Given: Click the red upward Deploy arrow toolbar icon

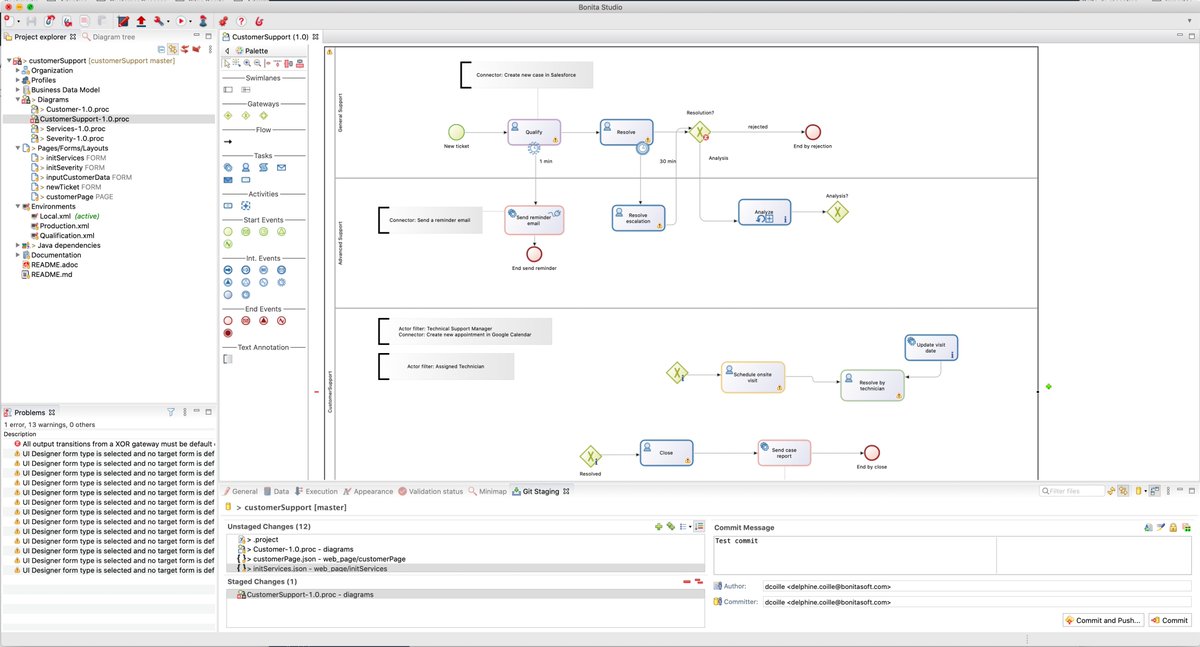Looking at the screenshot, I should [141, 20].
